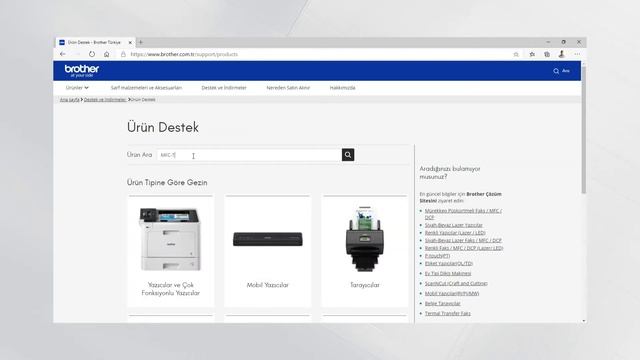Open Destek ve İndirmeler menu
The height and width of the screenshot is (360, 640).
(x=224, y=88)
